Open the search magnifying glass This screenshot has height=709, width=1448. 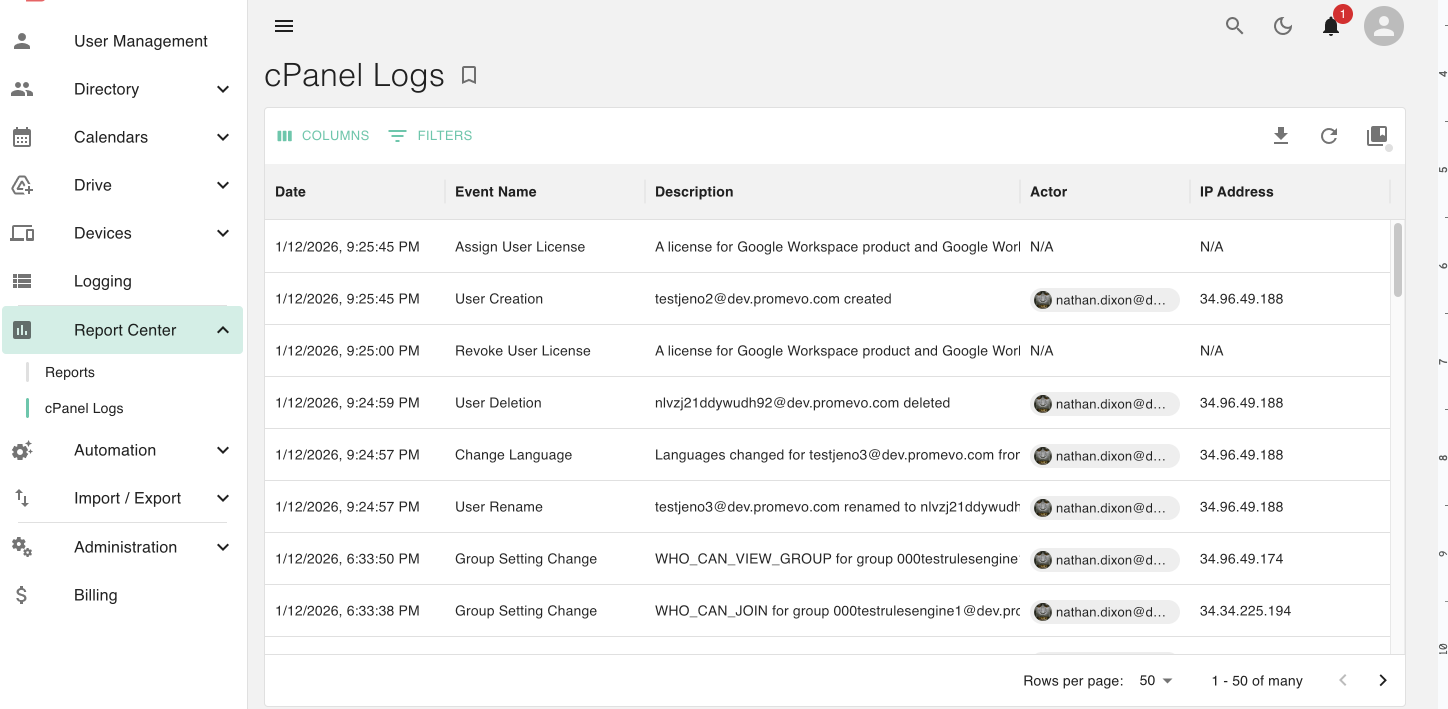tap(1234, 26)
